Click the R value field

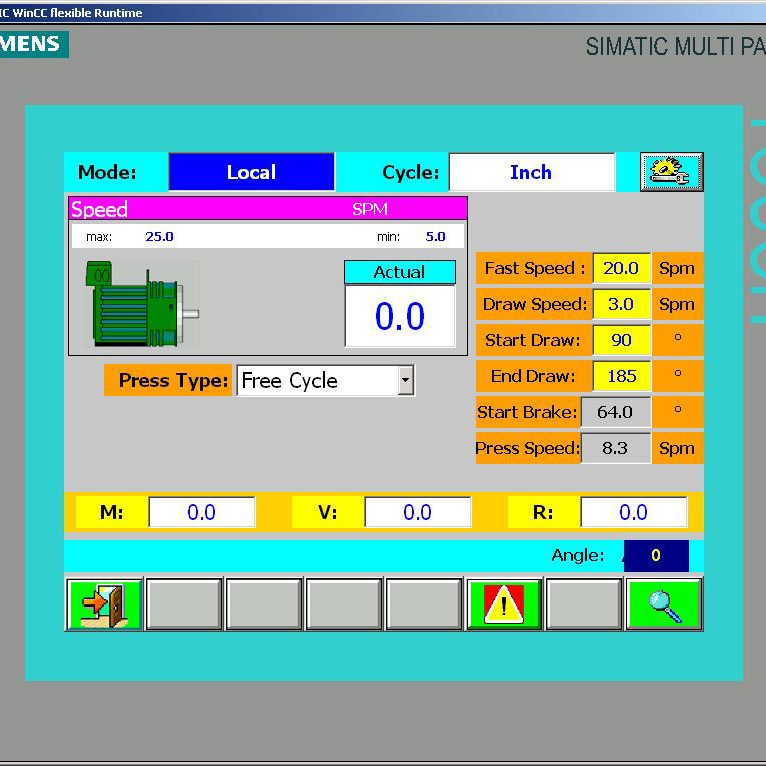point(634,512)
